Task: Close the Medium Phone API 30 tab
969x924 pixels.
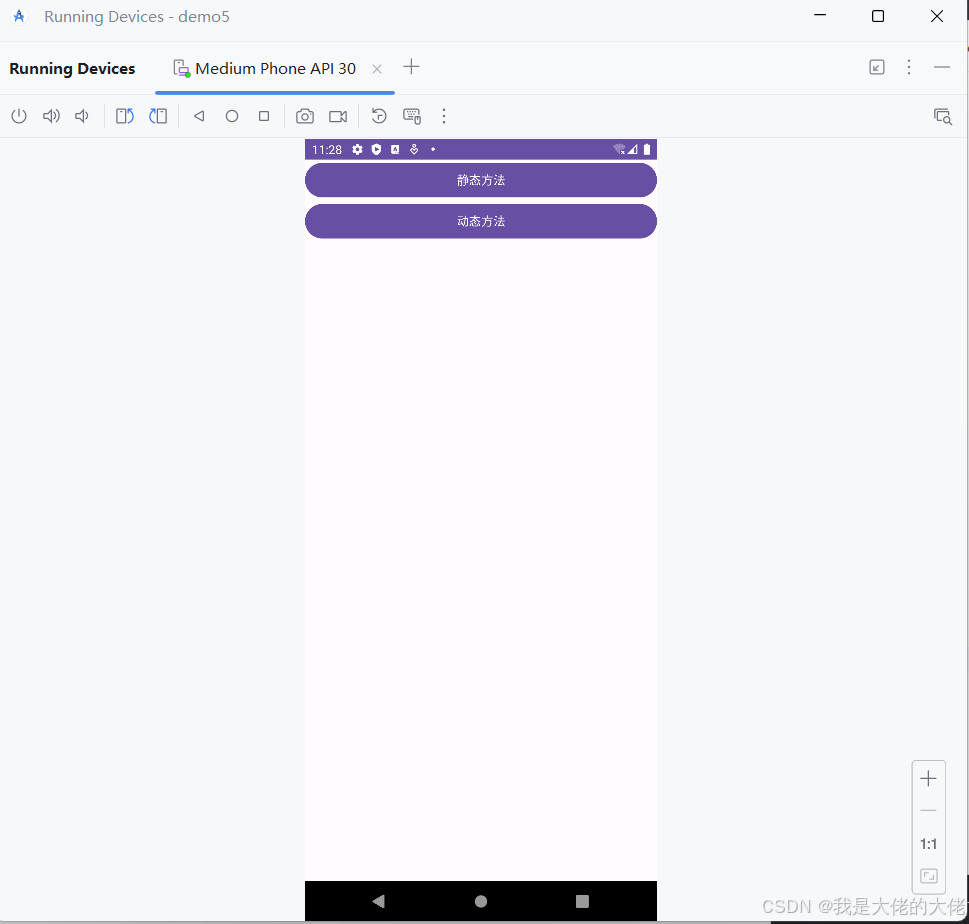Action: pos(377,69)
